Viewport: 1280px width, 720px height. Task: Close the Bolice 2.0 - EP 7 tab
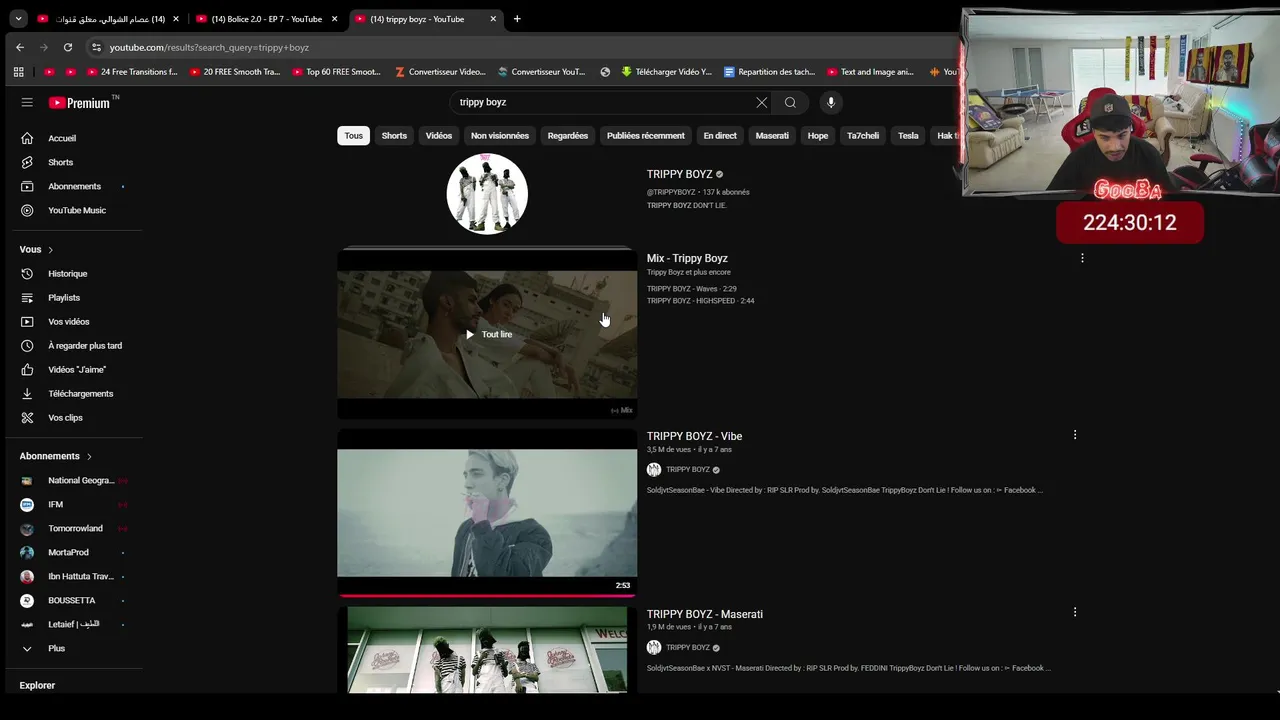coord(335,19)
